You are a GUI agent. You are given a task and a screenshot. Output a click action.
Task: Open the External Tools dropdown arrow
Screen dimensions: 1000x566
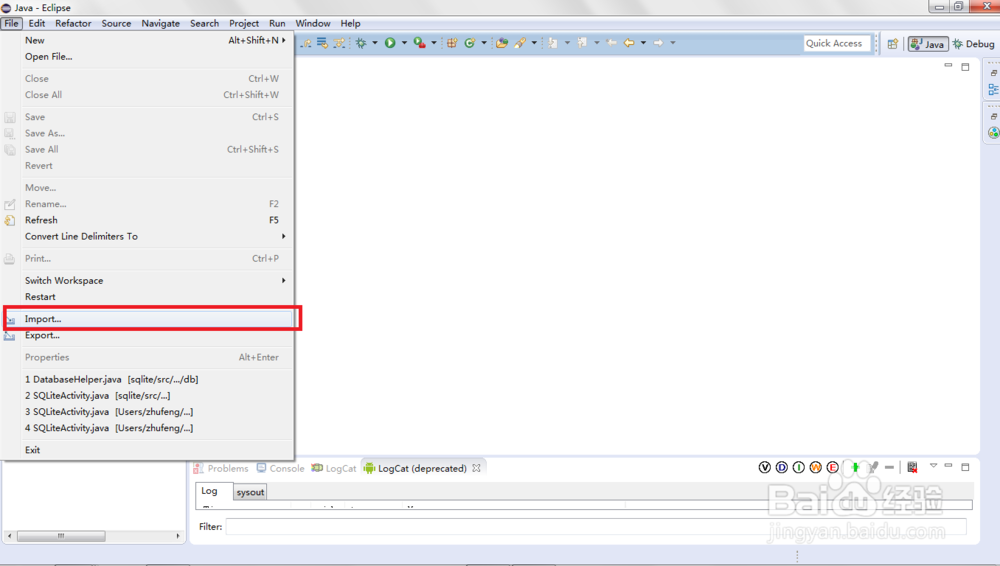coord(434,43)
